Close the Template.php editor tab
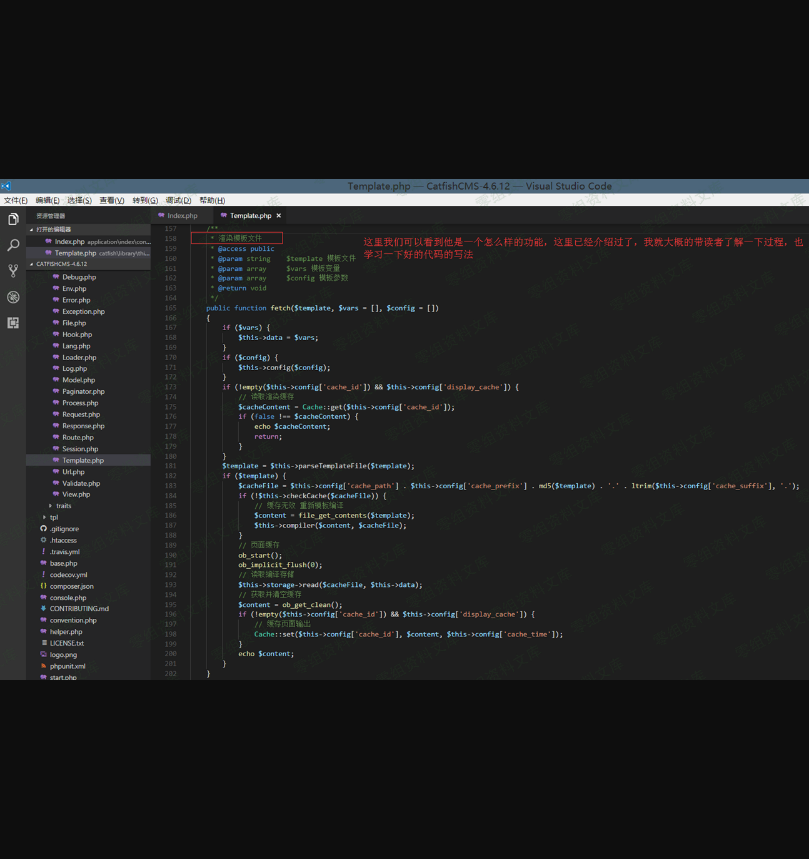 click(279, 215)
